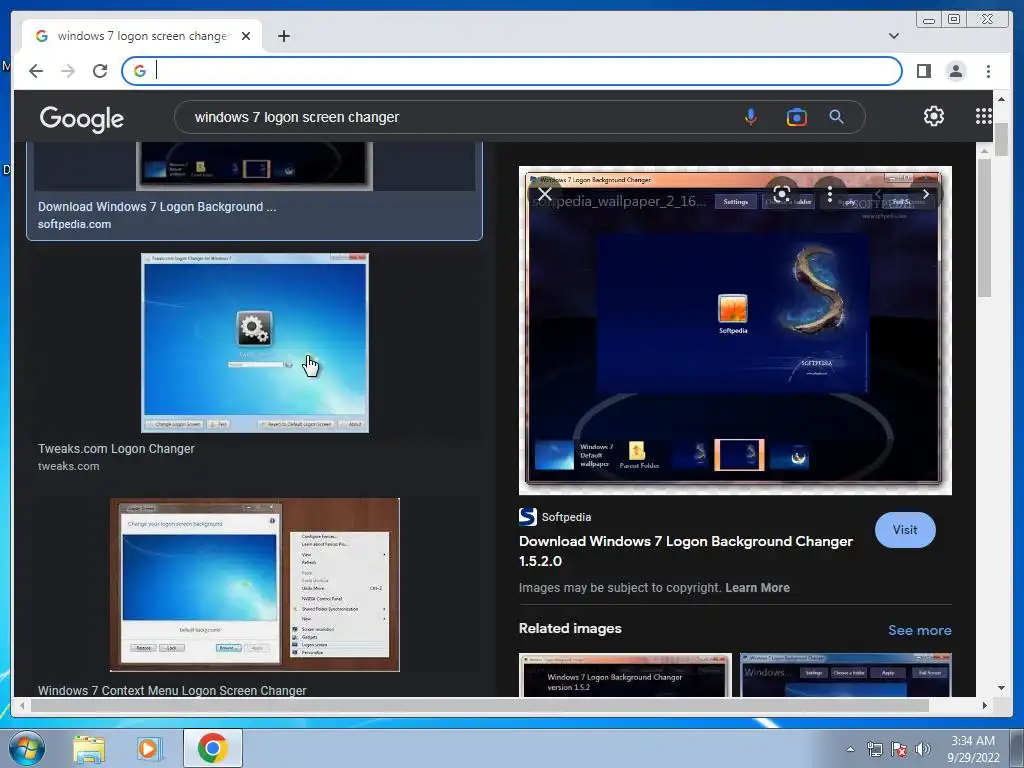Reload the current page

(x=99, y=71)
